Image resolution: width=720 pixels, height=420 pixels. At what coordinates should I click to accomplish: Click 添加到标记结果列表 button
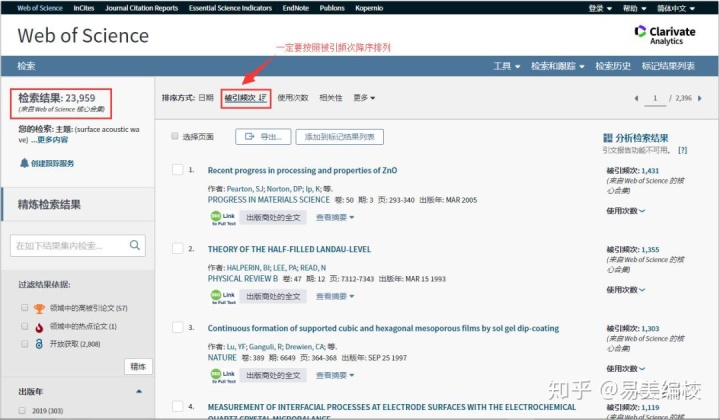point(340,137)
